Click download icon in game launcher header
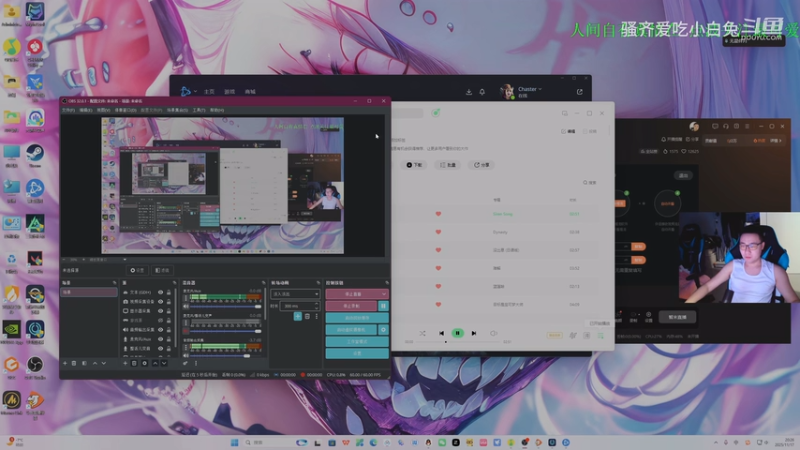This screenshot has width=800, height=450. [x=468, y=92]
